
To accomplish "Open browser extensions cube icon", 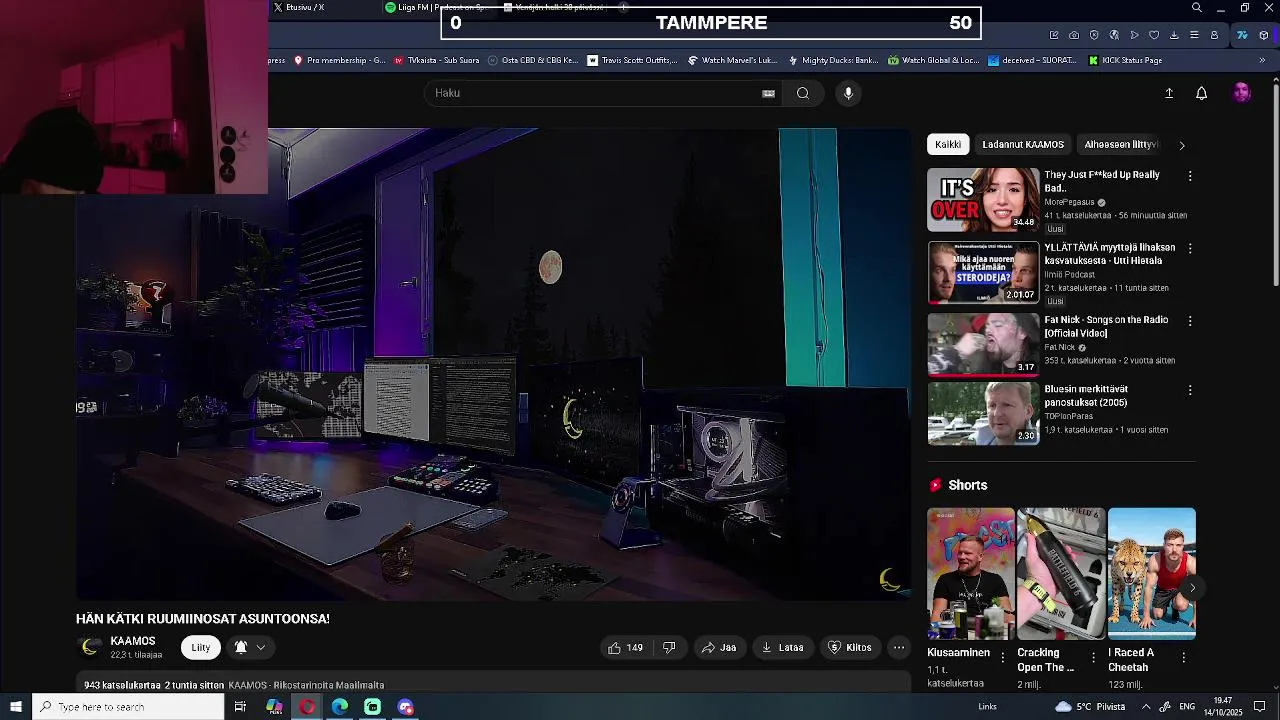I will (x=1264, y=35).
